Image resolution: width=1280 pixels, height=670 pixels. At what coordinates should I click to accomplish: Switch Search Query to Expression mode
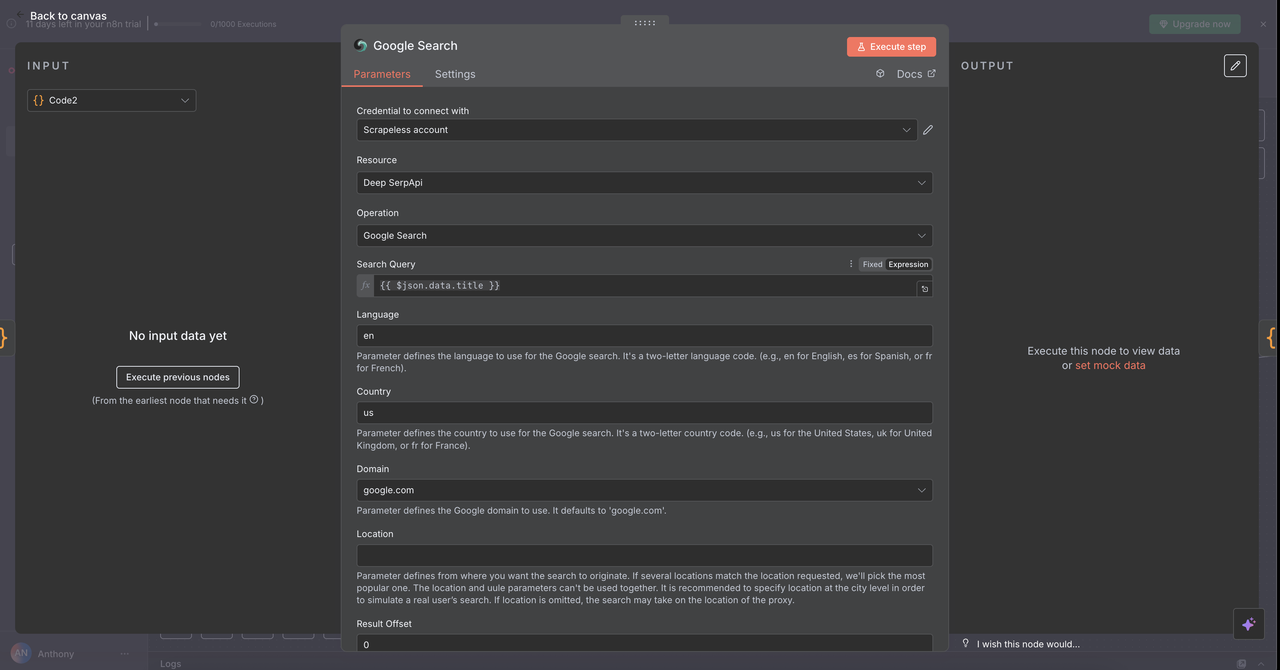point(908,265)
